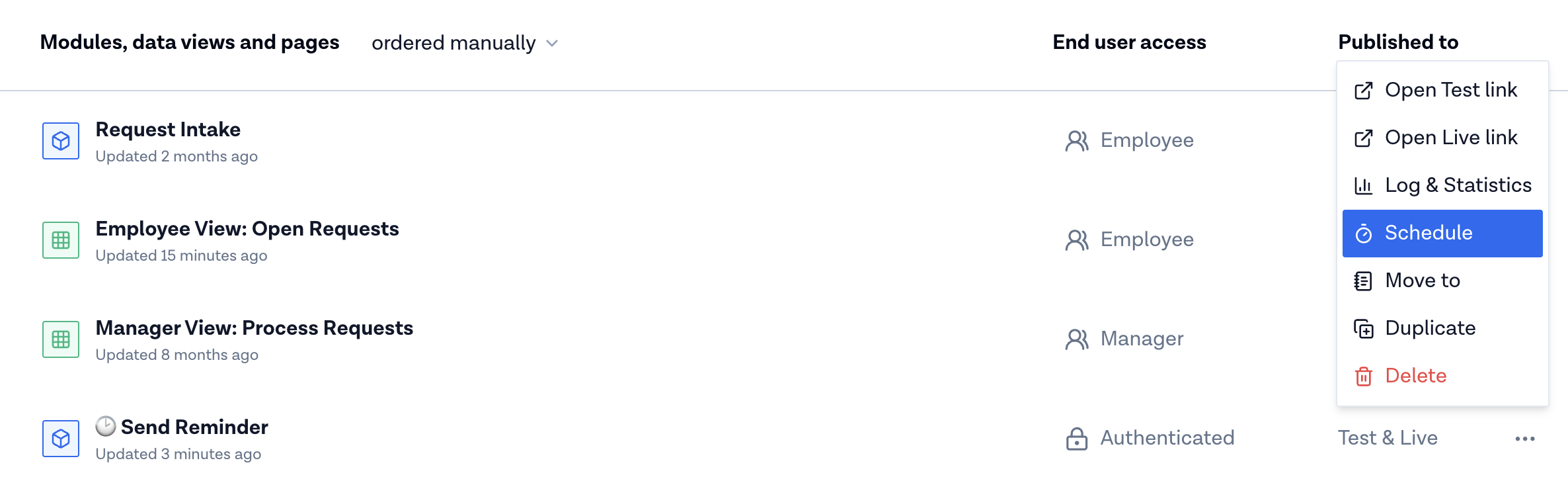Select Move to in the context menu

[1422, 281]
